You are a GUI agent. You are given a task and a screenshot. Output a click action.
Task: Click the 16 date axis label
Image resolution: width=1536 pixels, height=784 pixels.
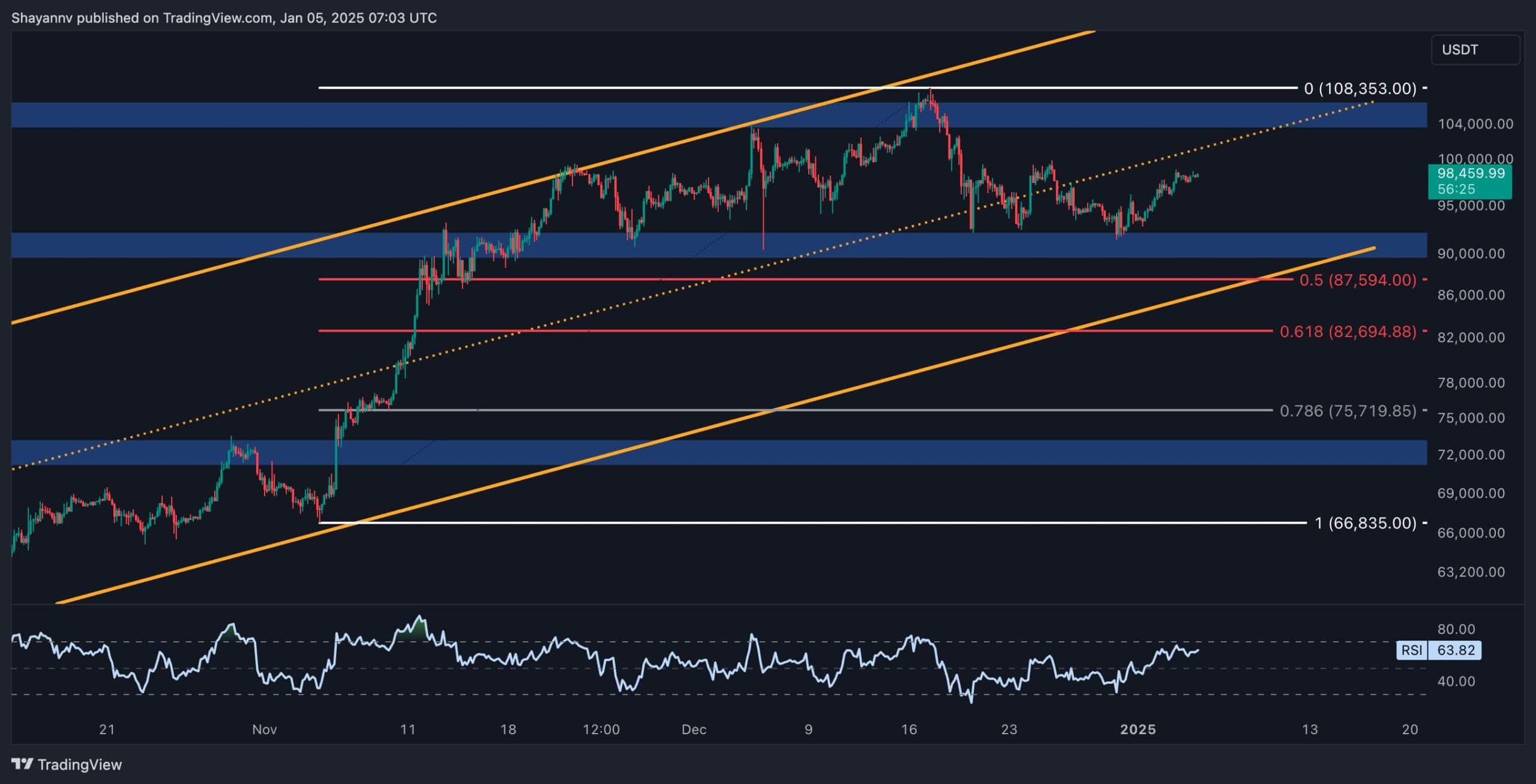click(x=910, y=730)
